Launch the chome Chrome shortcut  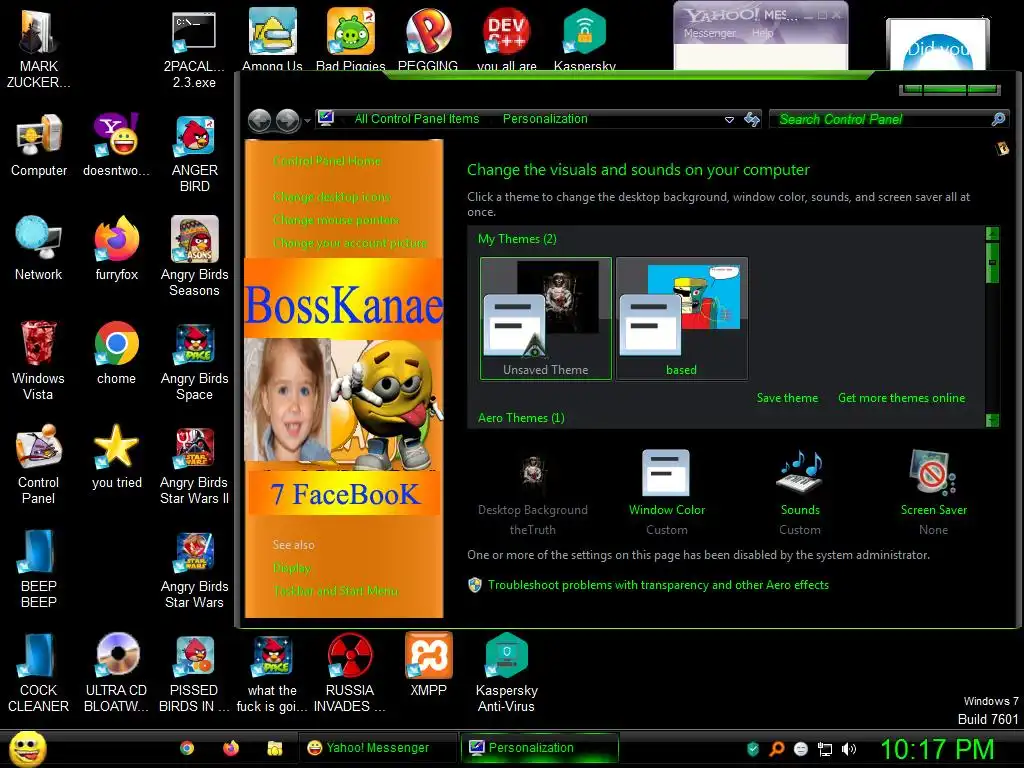pos(116,352)
